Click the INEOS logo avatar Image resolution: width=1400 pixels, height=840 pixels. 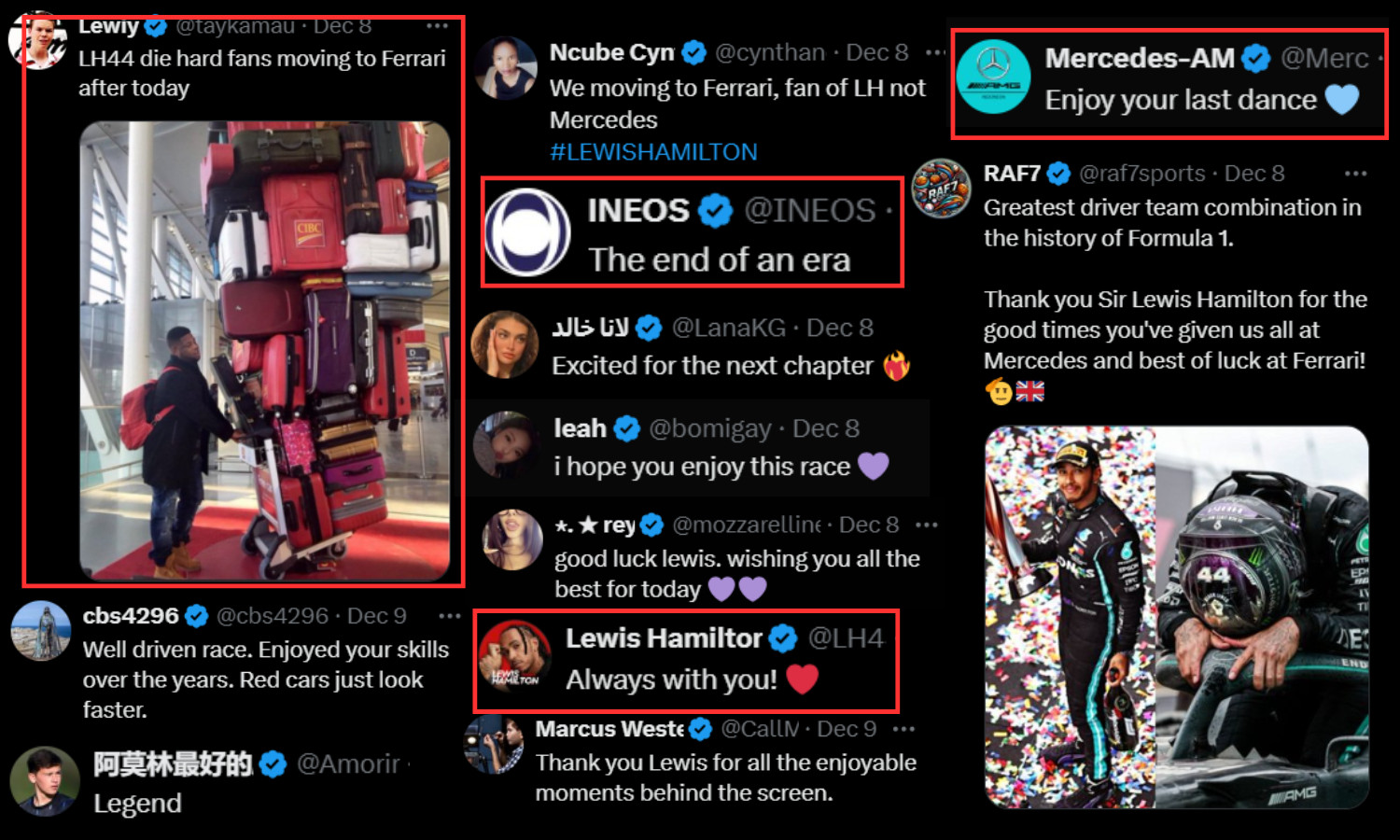[528, 231]
